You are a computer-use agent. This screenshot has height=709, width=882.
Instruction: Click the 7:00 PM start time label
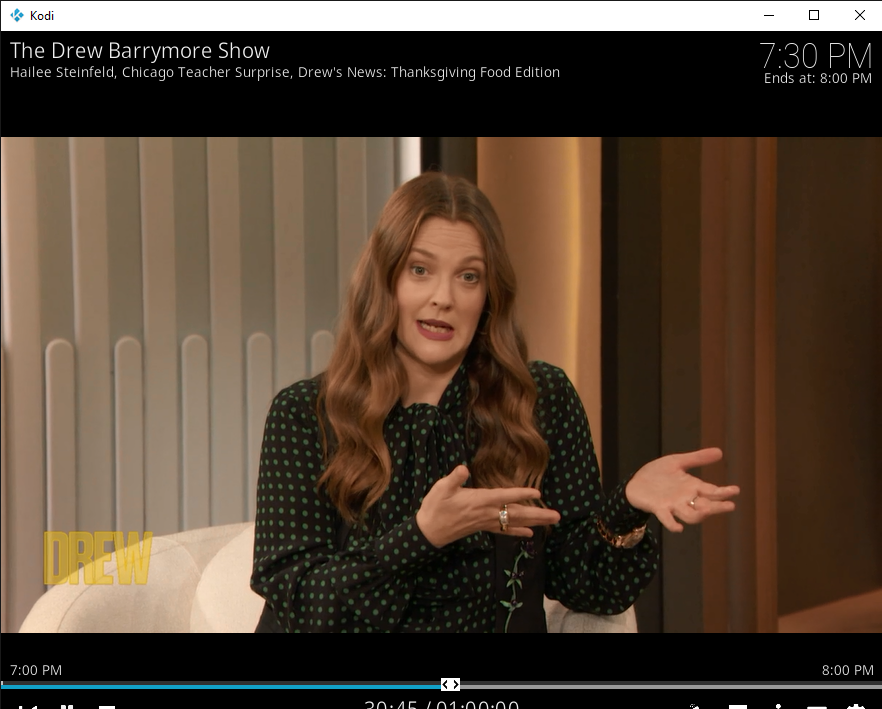point(36,670)
